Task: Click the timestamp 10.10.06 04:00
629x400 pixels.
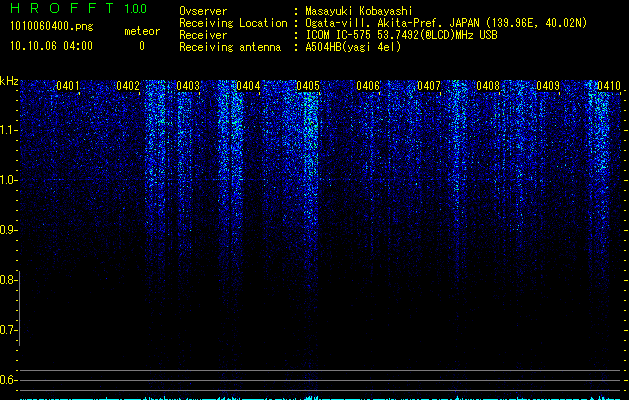Action: pyautogui.click(x=51, y=46)
